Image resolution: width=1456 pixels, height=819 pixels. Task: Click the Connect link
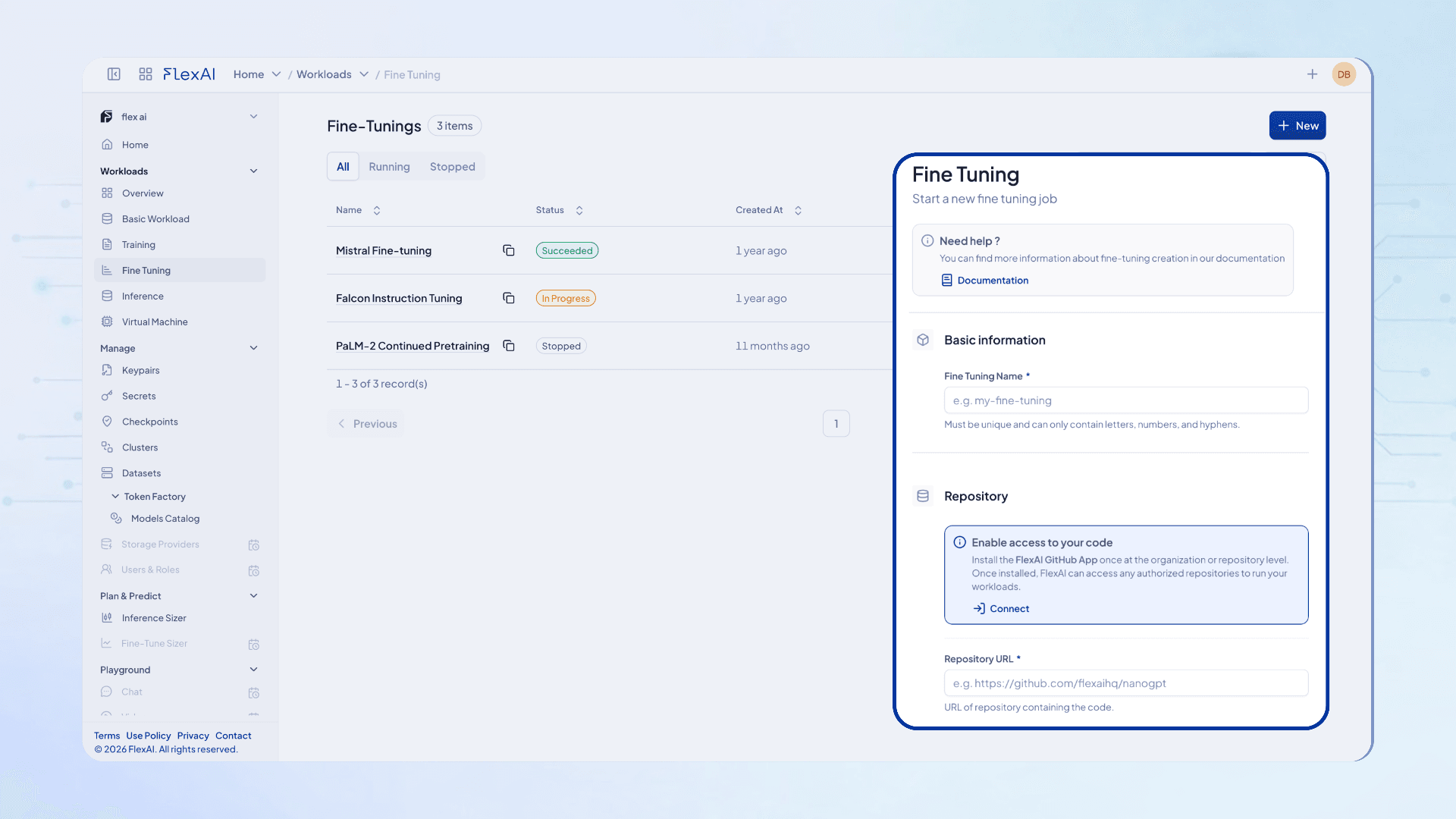pyautogui.click(x=1001, y=609)
